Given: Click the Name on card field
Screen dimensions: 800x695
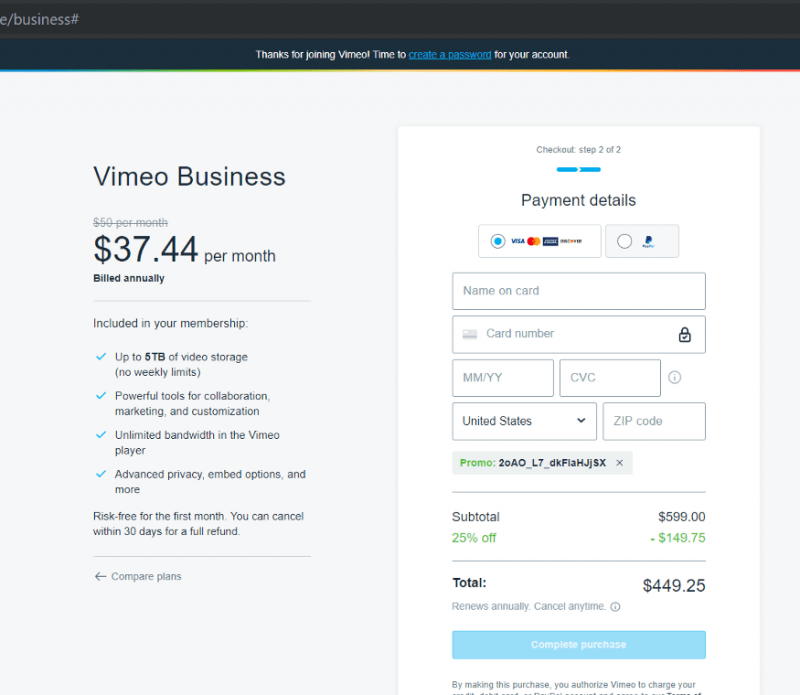Looking at the screenshot, I should point(578,291).
